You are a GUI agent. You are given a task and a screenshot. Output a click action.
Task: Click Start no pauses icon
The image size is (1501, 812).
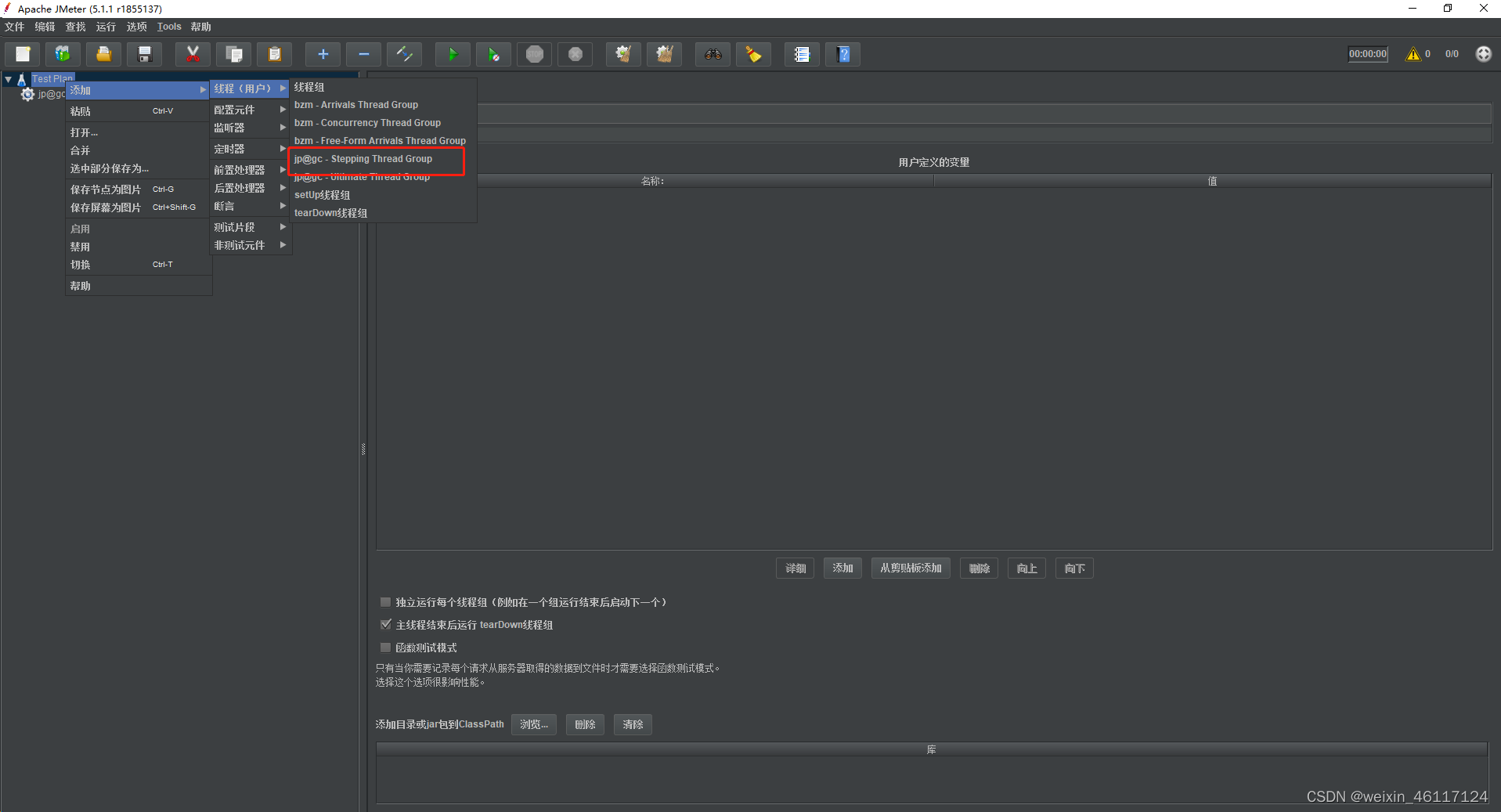493,54
